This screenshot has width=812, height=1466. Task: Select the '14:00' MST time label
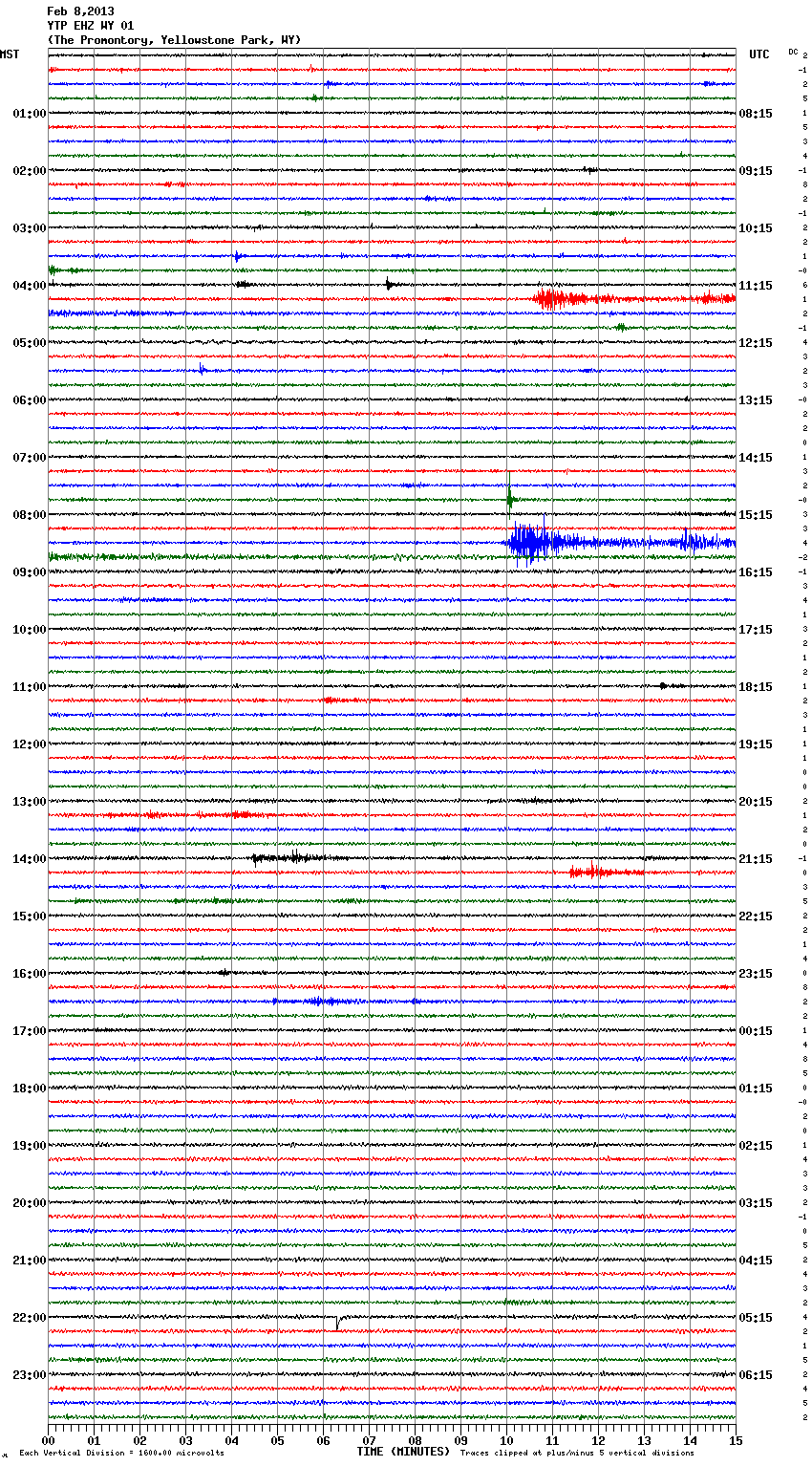30,859
